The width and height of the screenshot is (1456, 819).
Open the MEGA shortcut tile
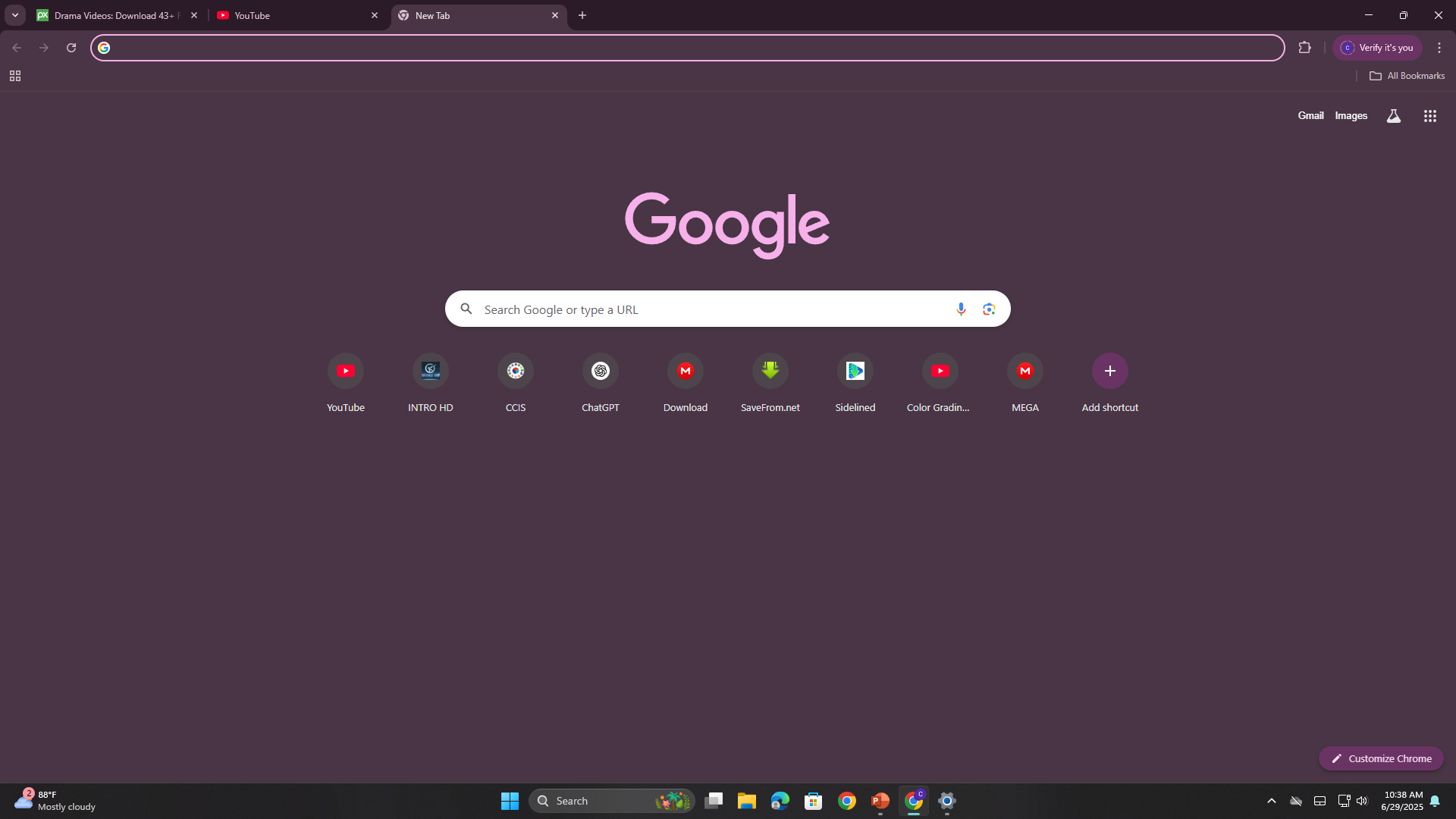[1025, 383]
